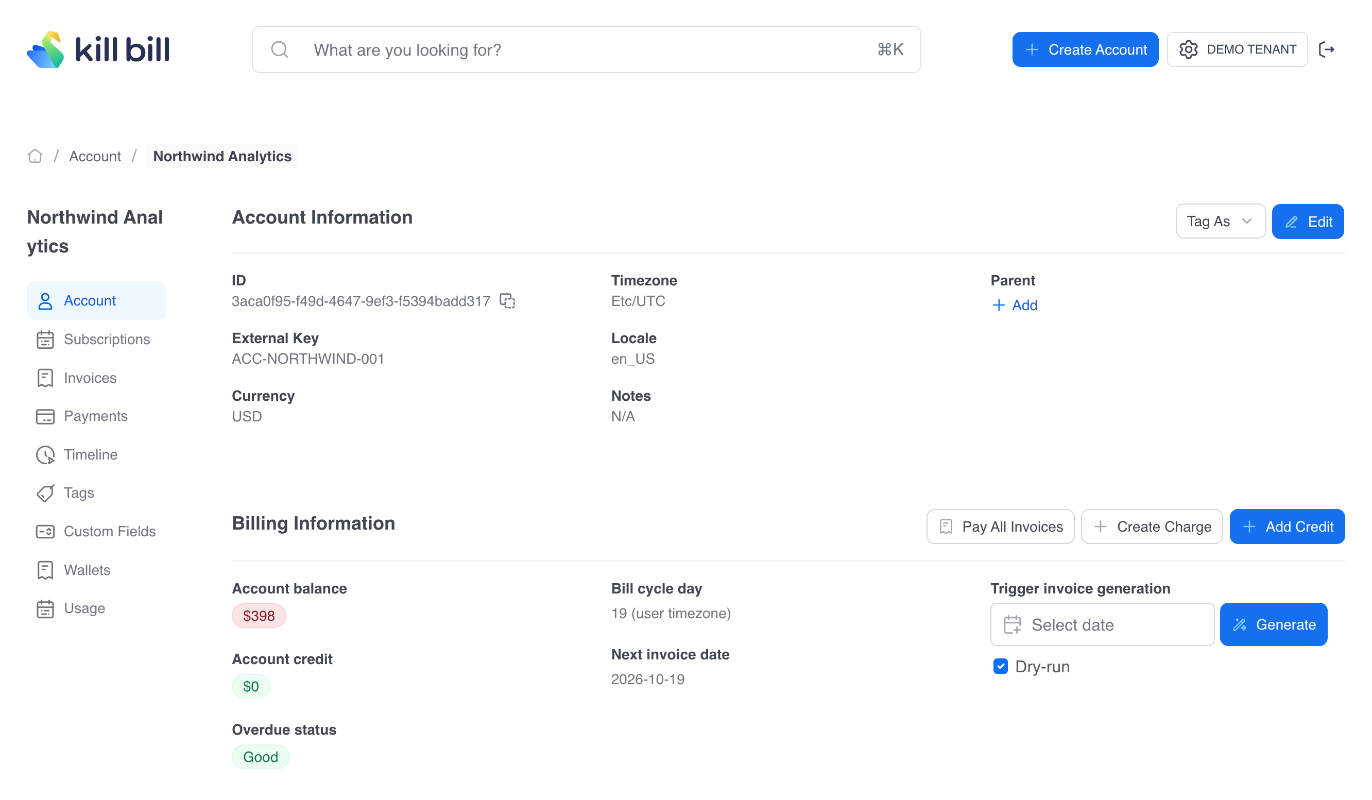Click the Create Charge button
The image size is (1372, 800).
point(1152,527)
